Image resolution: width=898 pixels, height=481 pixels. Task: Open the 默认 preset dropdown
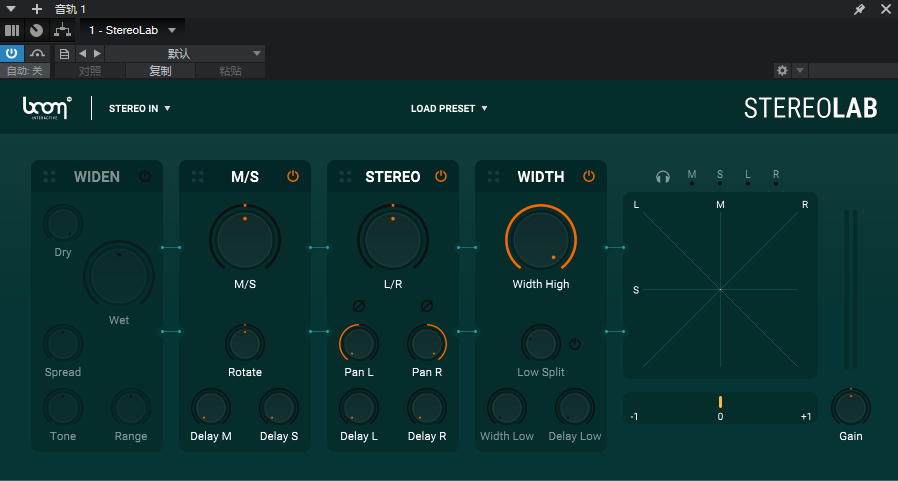pyautogui.click(x=185, y=54)
